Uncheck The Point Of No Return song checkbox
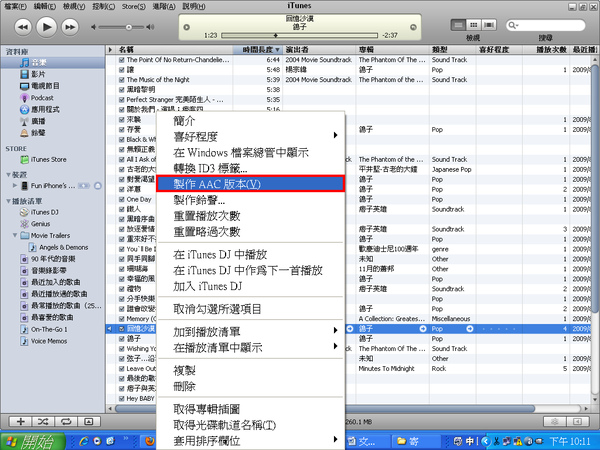Viewport: 600px width, 450px height. (x=121, y=60)
